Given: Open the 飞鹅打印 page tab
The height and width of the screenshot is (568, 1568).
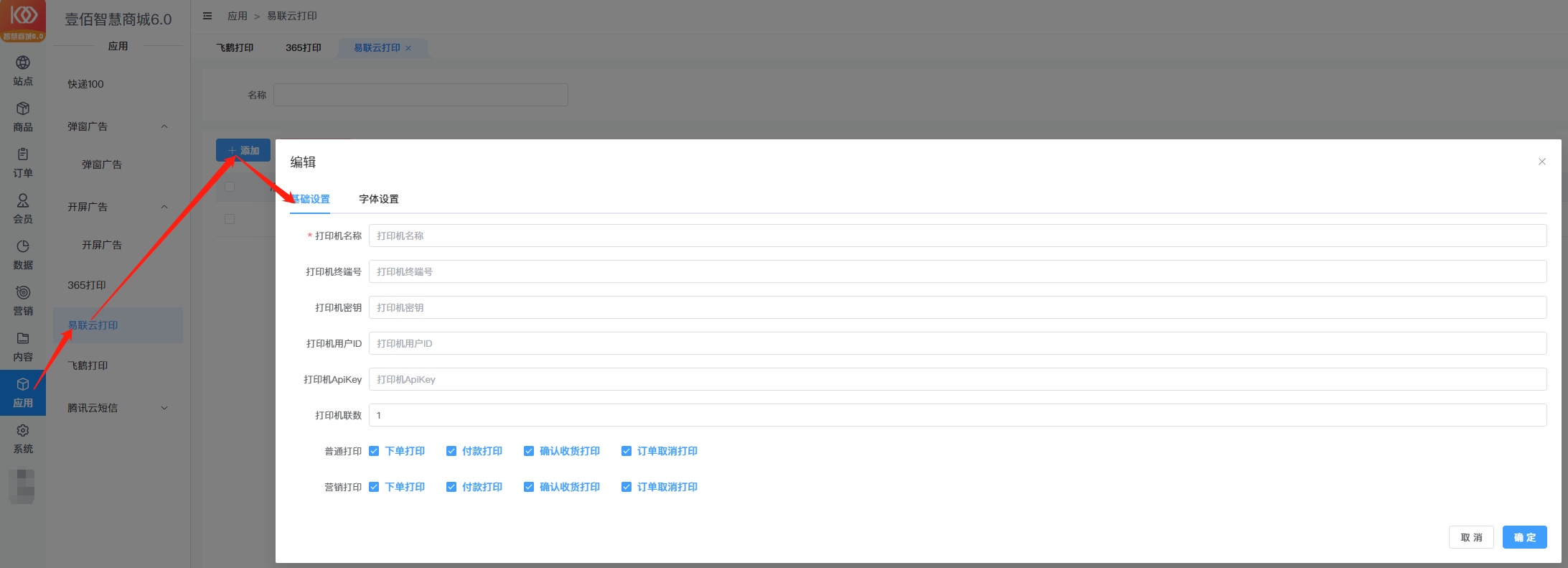Looking at the screenshot, I should point(235,47).
